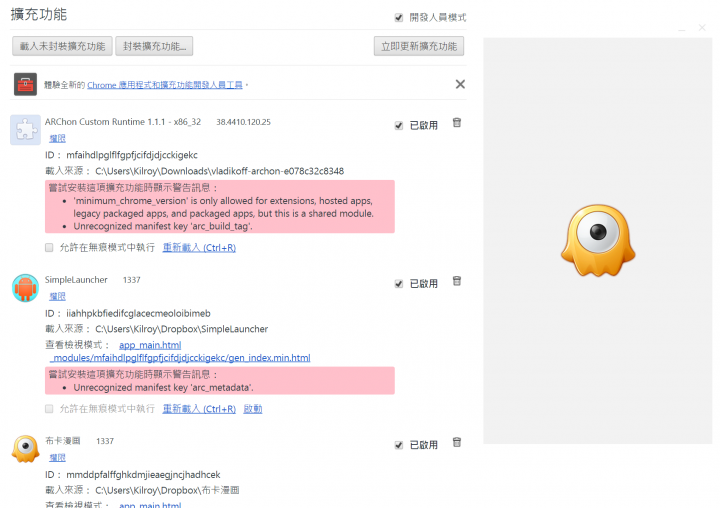This screenshot has width=720, height=508.
Task: Disable SimpleLauncher 已啟用 checkbox
Action: [399, 284]
